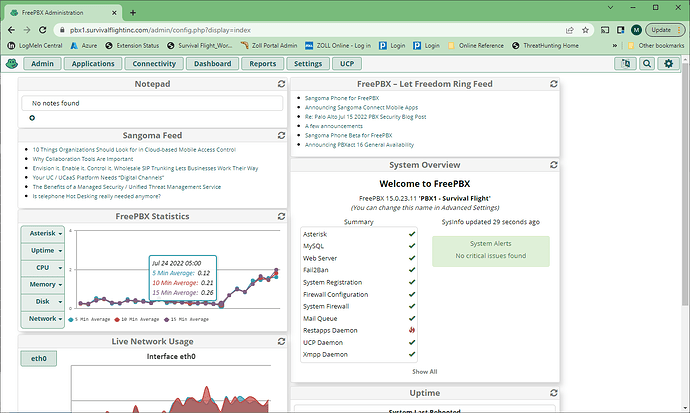
Task: Open the language selector icon
Action: (625, 64)
